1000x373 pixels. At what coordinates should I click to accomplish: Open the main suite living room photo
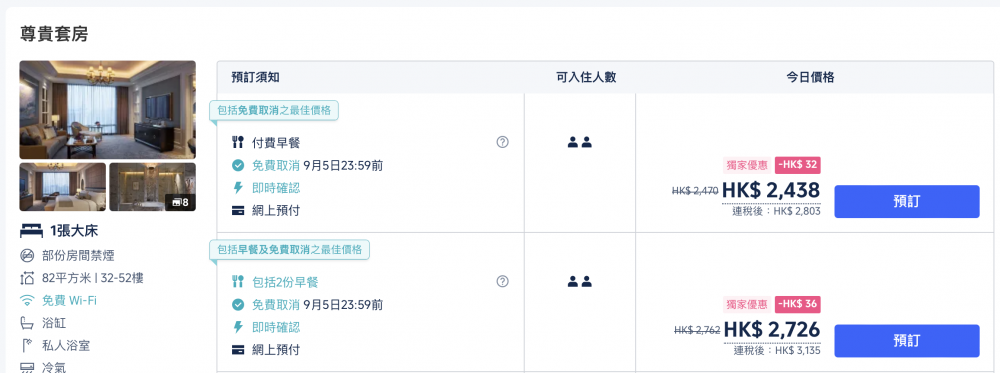pos(107,110)
